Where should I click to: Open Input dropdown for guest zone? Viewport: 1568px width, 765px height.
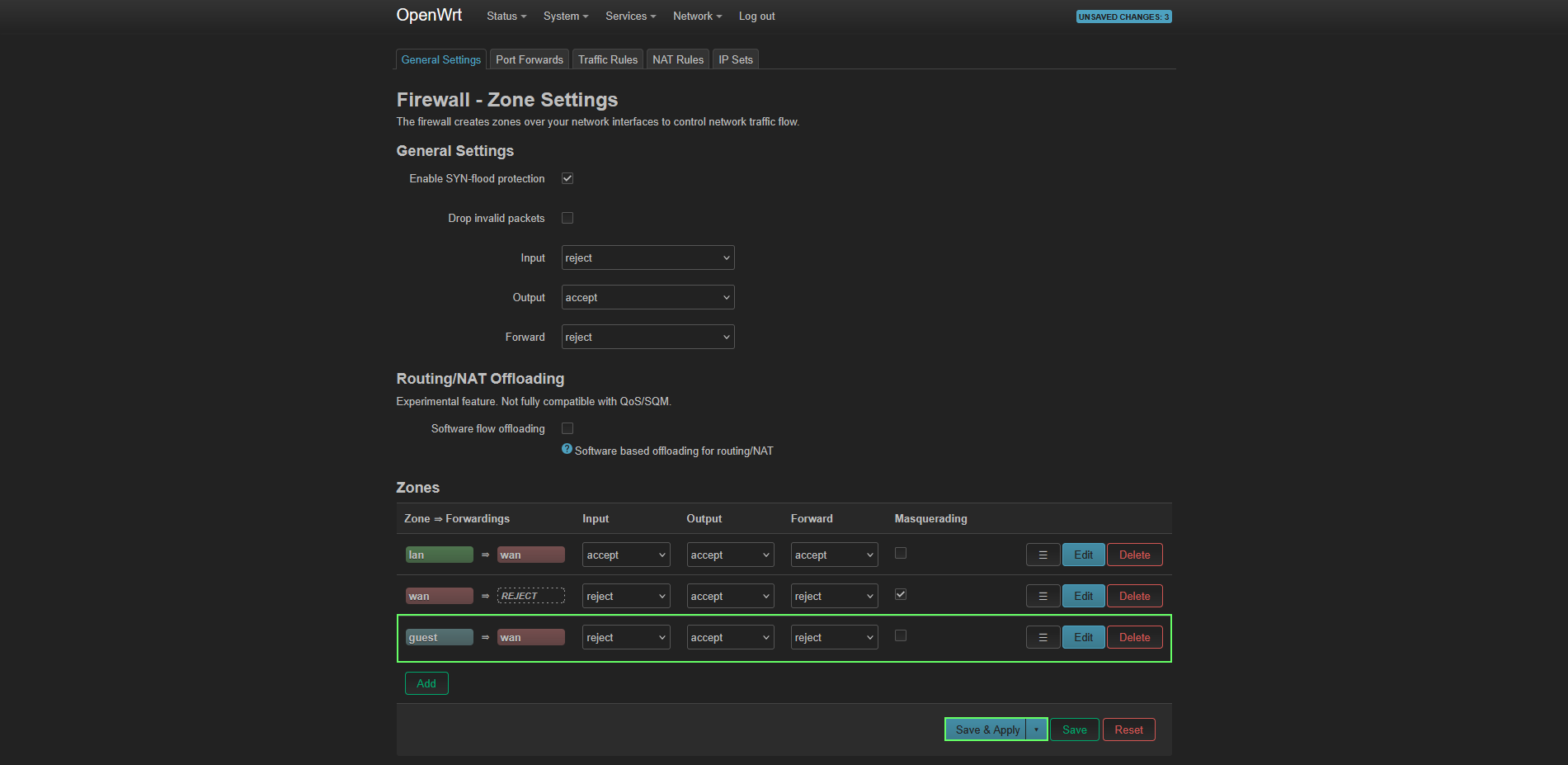click(626, 637)
